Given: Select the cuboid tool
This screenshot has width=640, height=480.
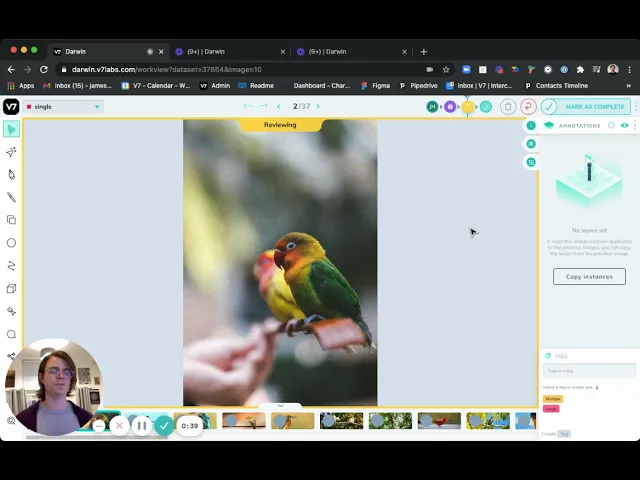Looking at the screenshot, I should (11, 289).
